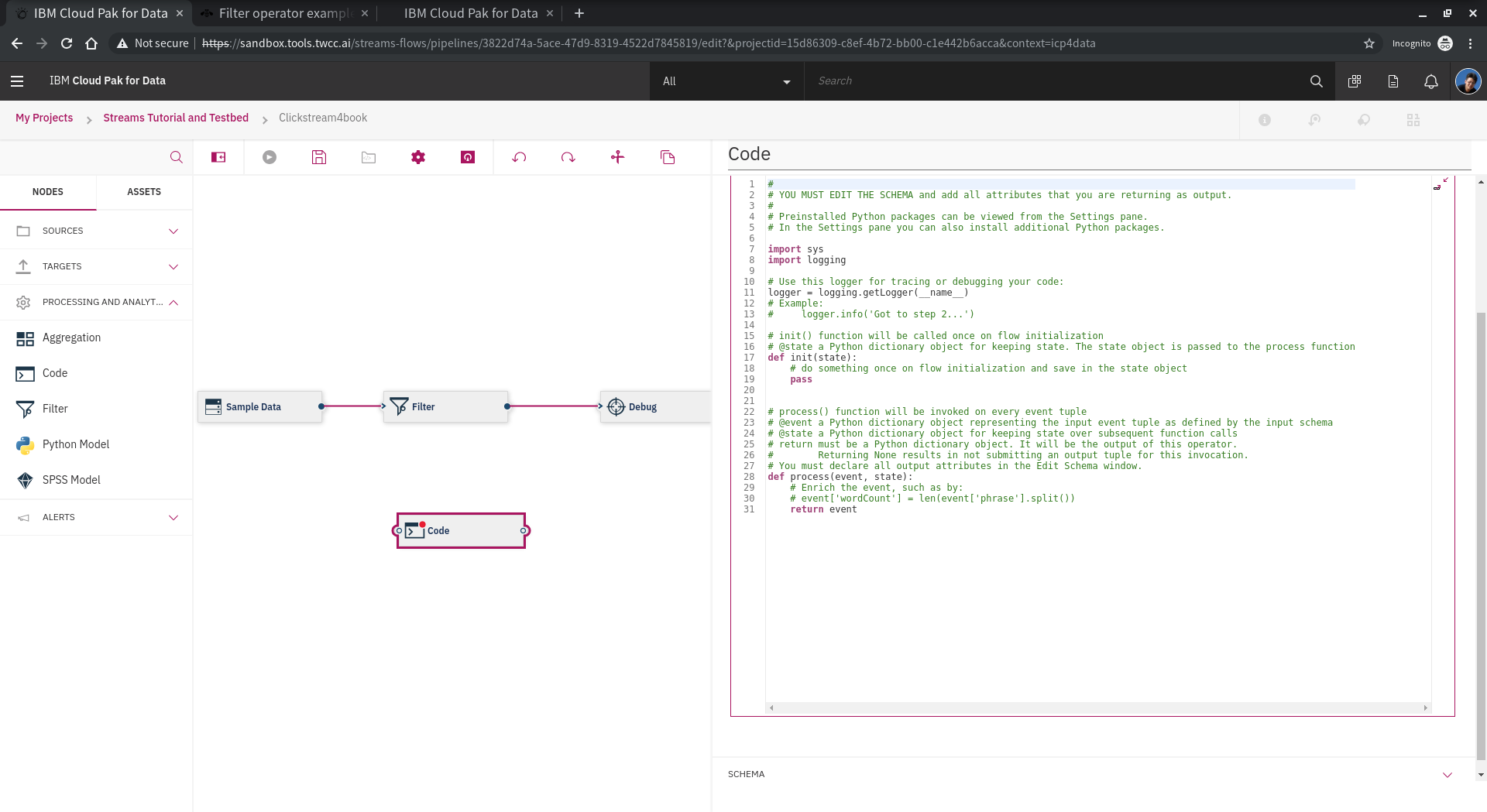Click the browser address bar URL

click(x=648, y=43)
